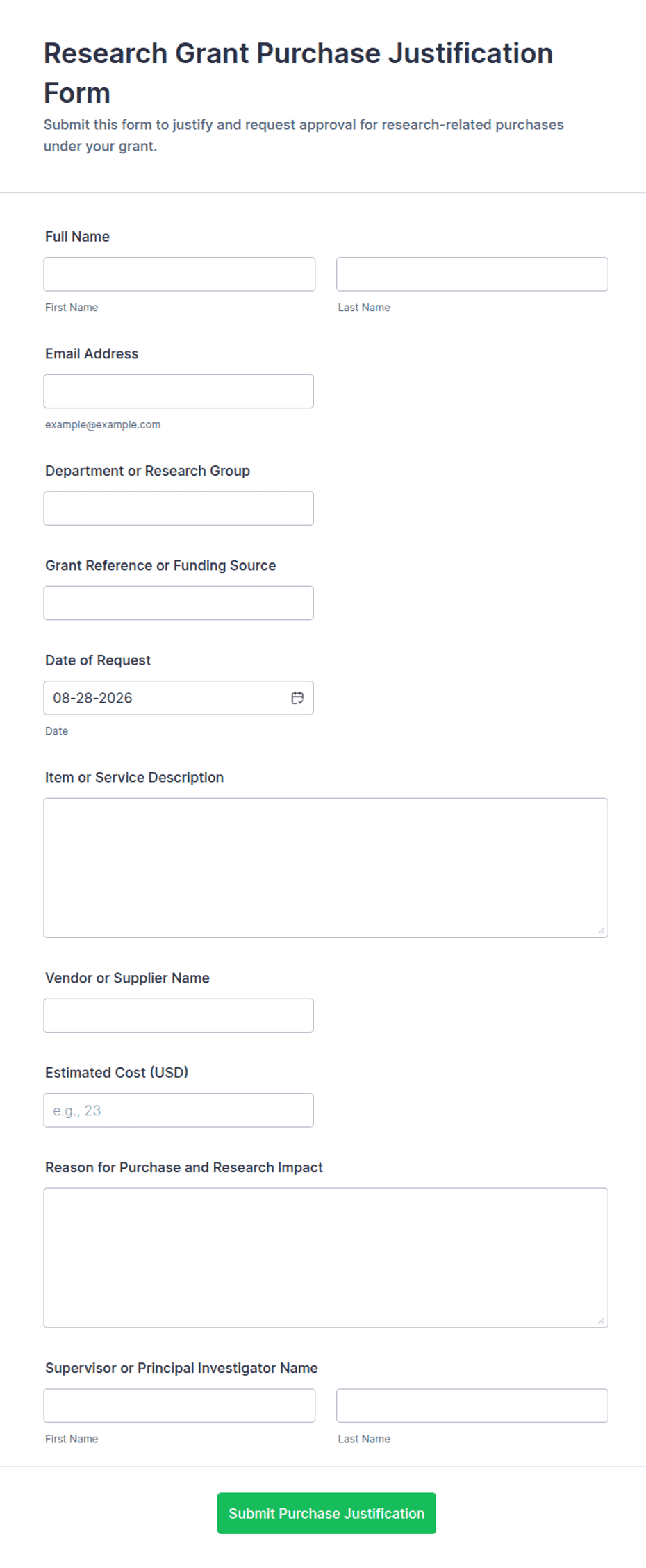Click the Grant Reference or Funding Source field
Image resolution: width=646 pixels, height=1568 pixels.
tap(179, 603)
